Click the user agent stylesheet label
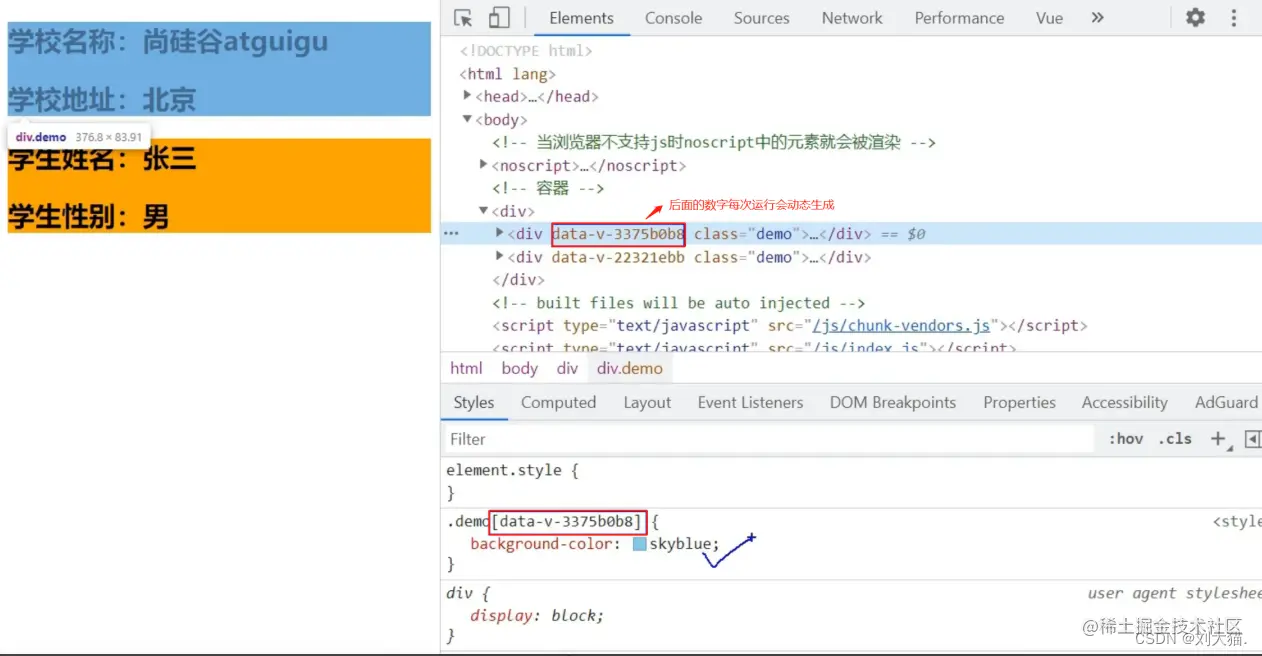The image size is (1262, 656). [1175, 593]
